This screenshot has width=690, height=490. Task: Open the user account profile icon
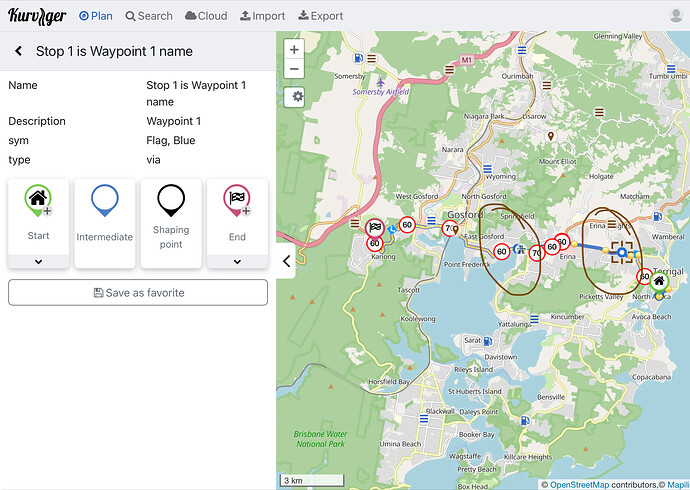pos(676,16)
